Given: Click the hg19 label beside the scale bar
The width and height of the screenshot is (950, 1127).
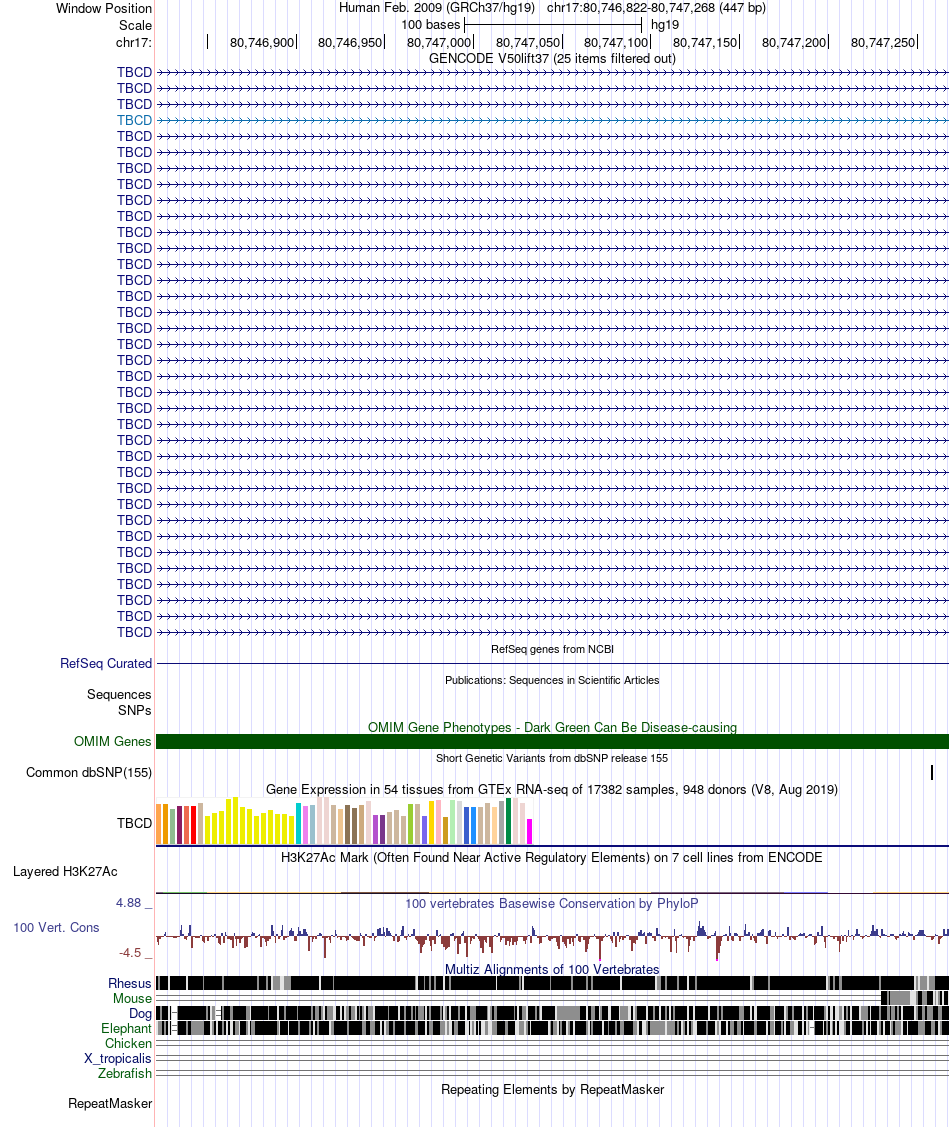Looking at the screenshot, I should (665, 24).
